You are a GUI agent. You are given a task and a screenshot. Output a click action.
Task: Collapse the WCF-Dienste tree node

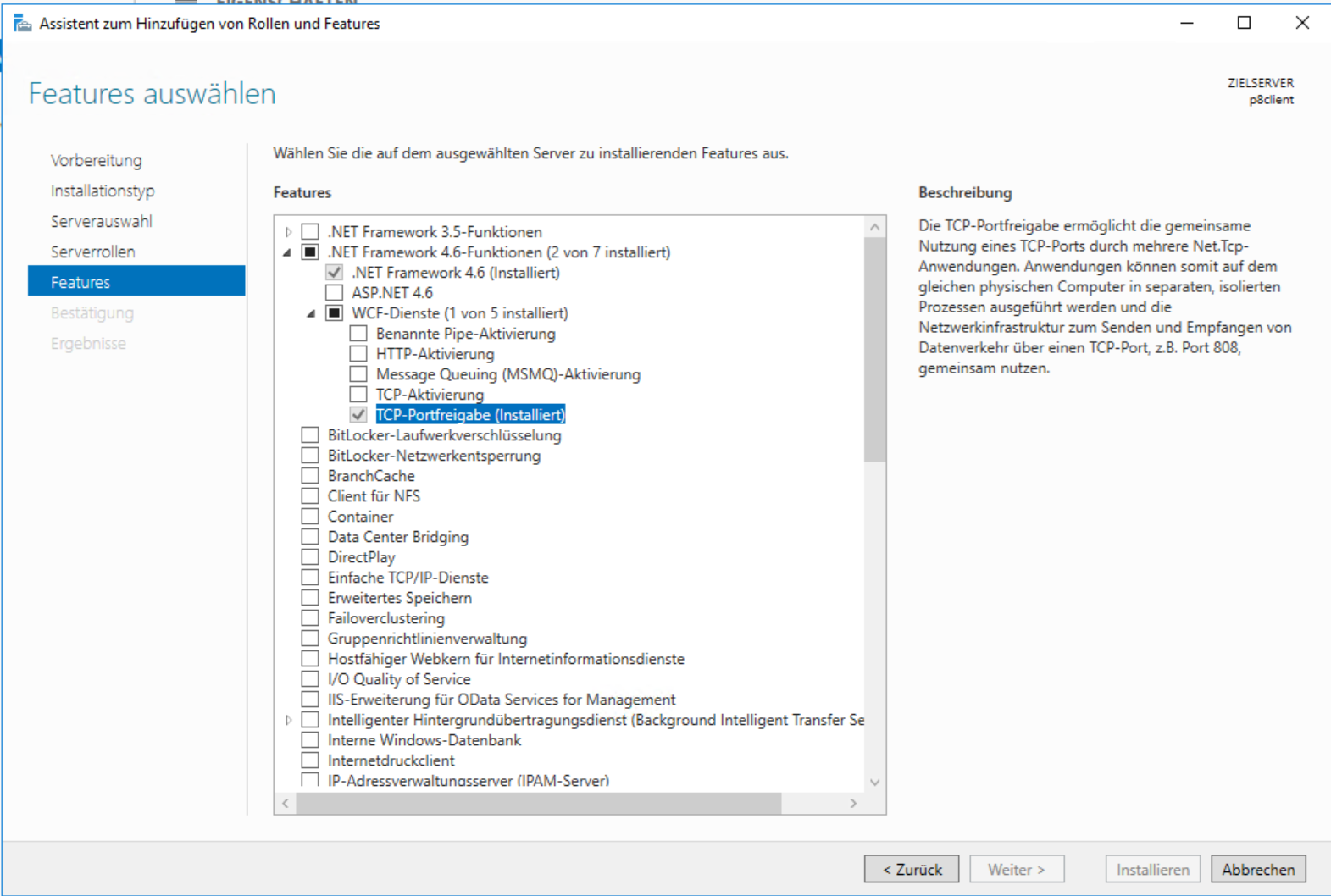(x=311, y=313)
